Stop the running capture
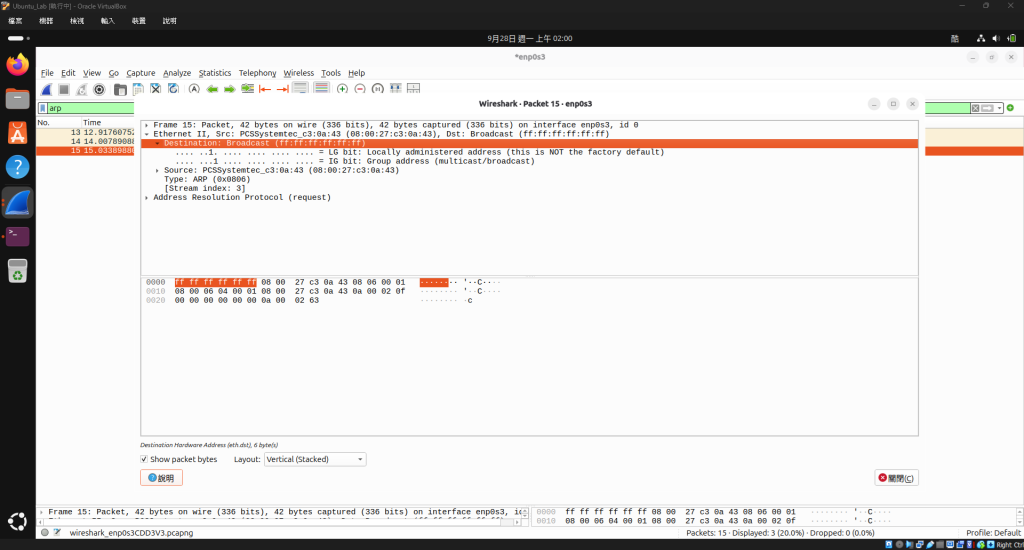 (x=64, y=89)
